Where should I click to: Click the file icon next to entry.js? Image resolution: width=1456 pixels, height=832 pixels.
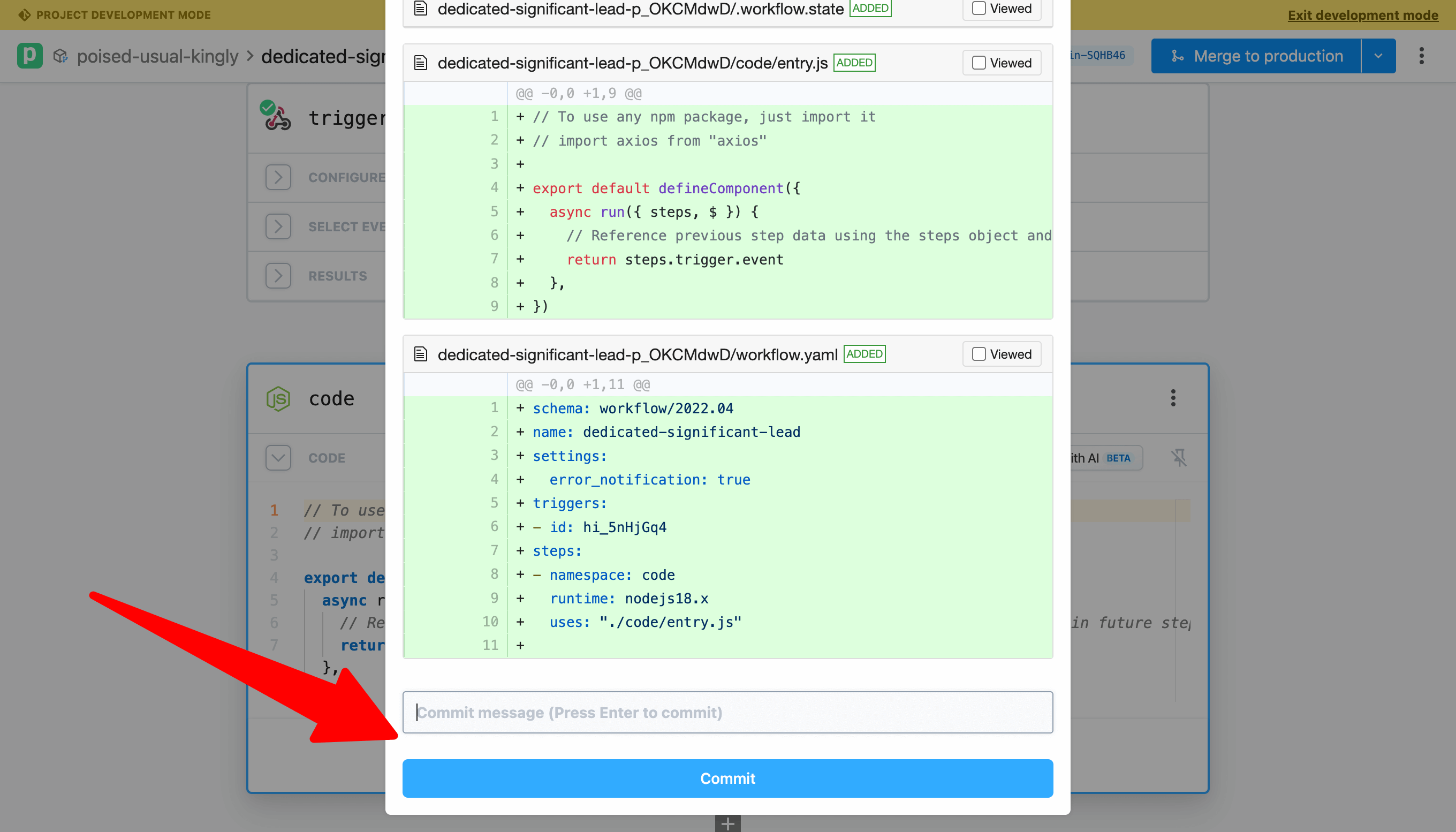tap(421, 62)
